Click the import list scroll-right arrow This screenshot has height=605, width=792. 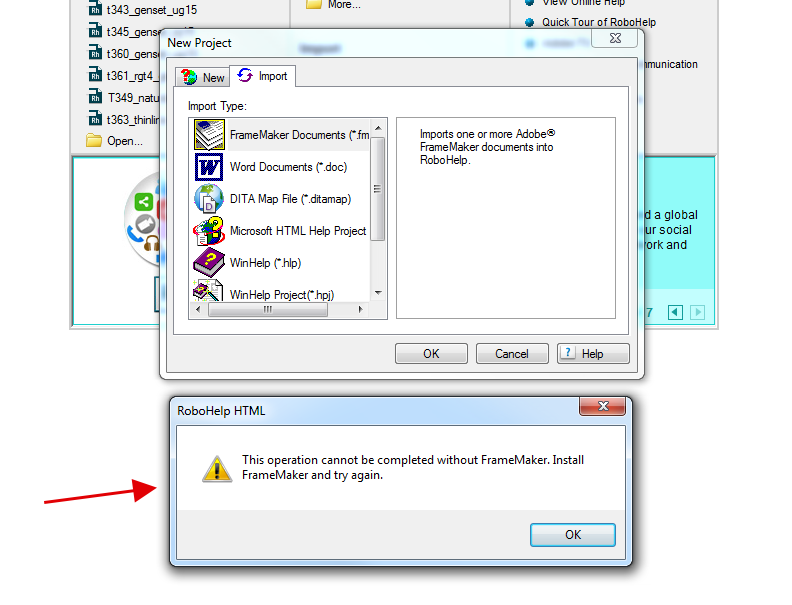(x=360, y=309)
